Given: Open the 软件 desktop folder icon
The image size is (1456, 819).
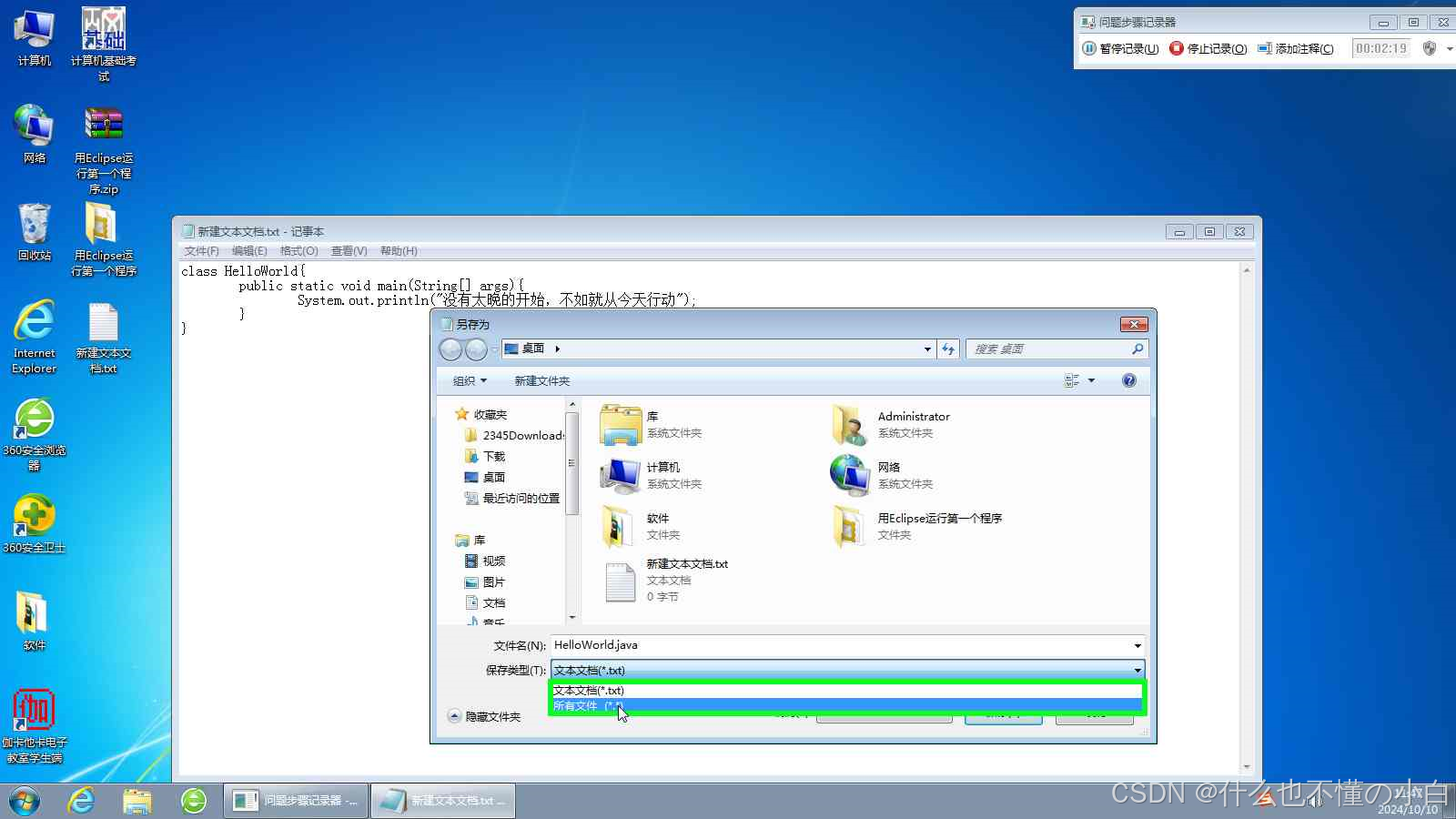Looking at the screenshot, I should tap(35, 621).
